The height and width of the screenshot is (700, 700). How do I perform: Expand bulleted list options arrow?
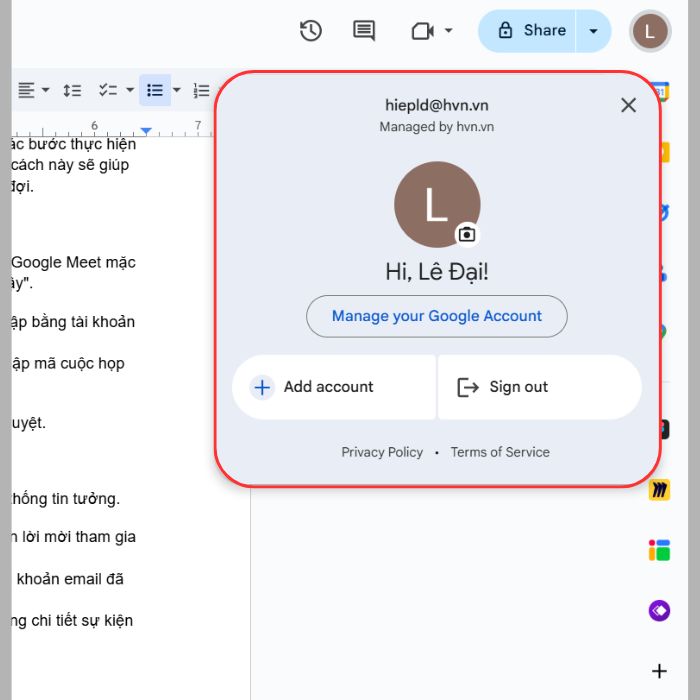(177, 90)
